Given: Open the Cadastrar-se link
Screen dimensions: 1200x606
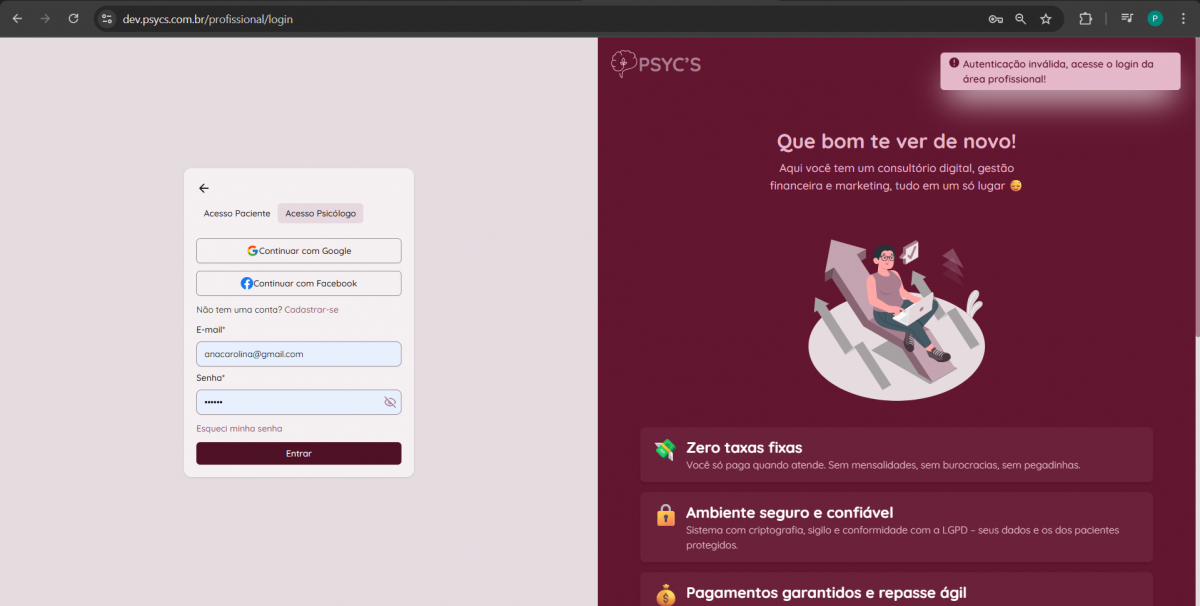Looking at the screenshot, I should pos(311,310).
